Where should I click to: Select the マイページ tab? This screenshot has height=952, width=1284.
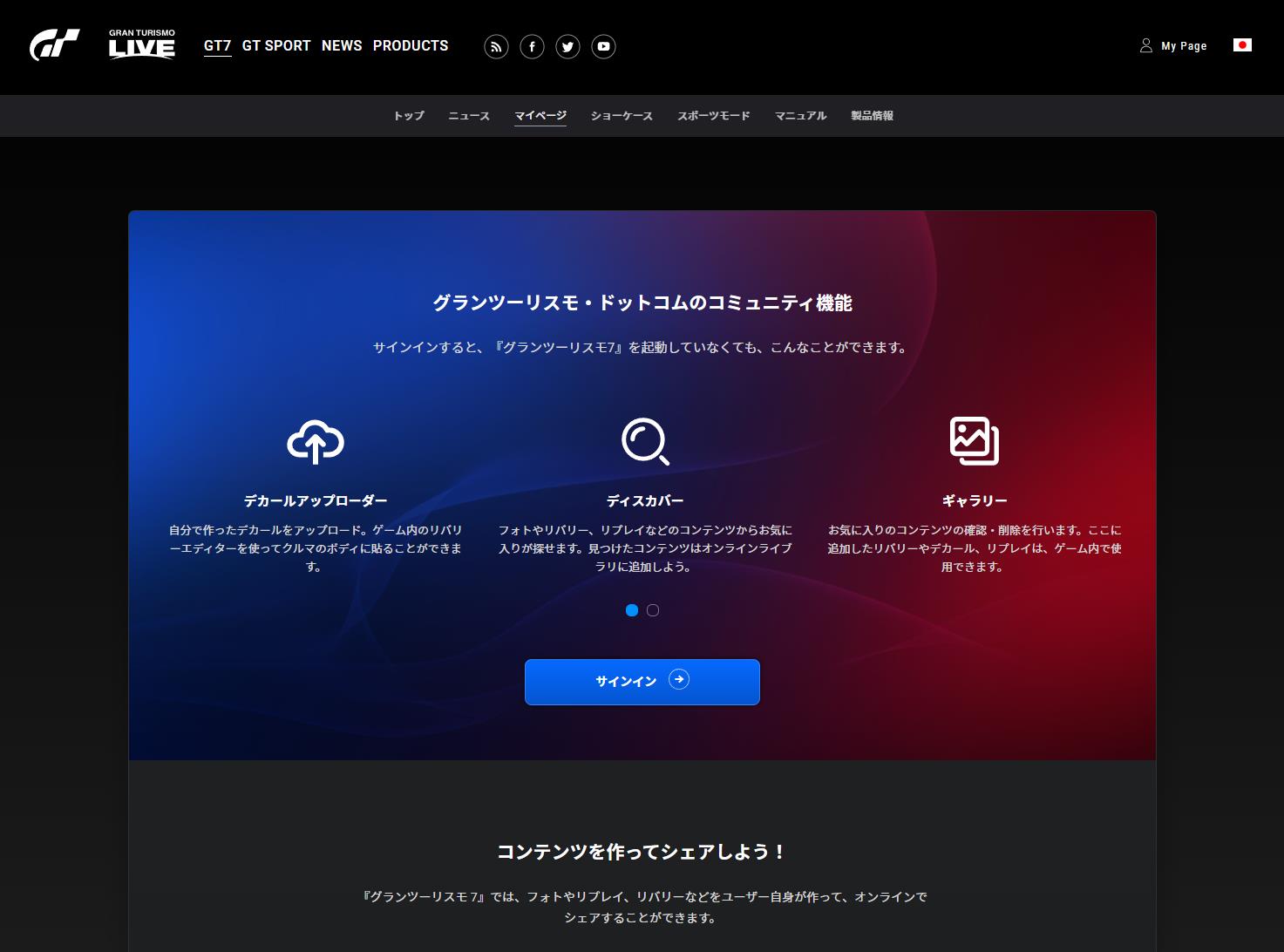(540, 116)
